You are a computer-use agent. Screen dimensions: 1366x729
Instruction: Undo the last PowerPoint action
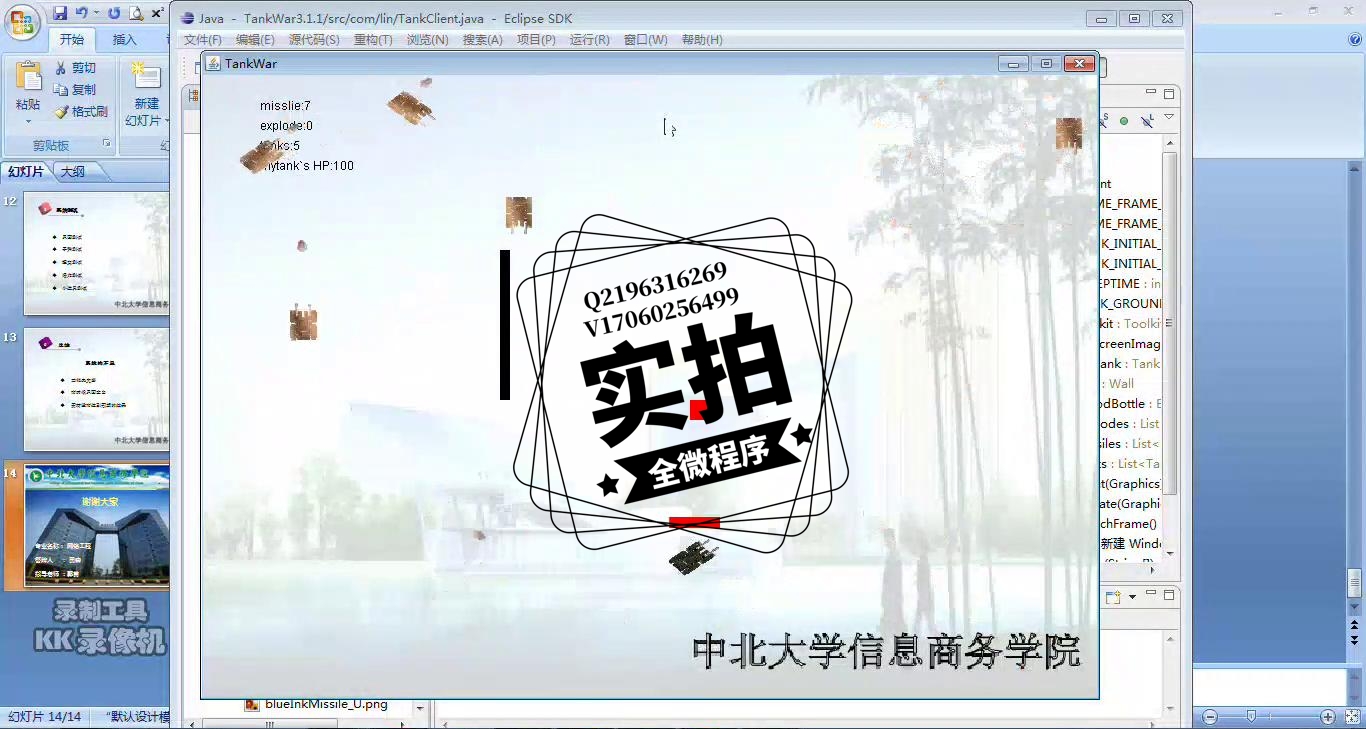click(81, 13)
